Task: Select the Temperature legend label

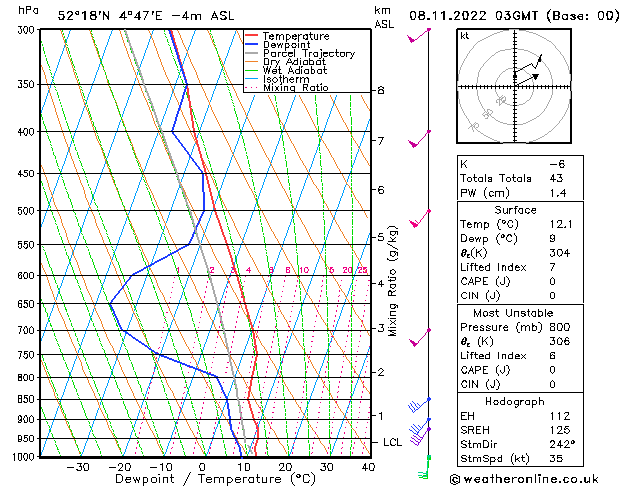Action: 296,36
